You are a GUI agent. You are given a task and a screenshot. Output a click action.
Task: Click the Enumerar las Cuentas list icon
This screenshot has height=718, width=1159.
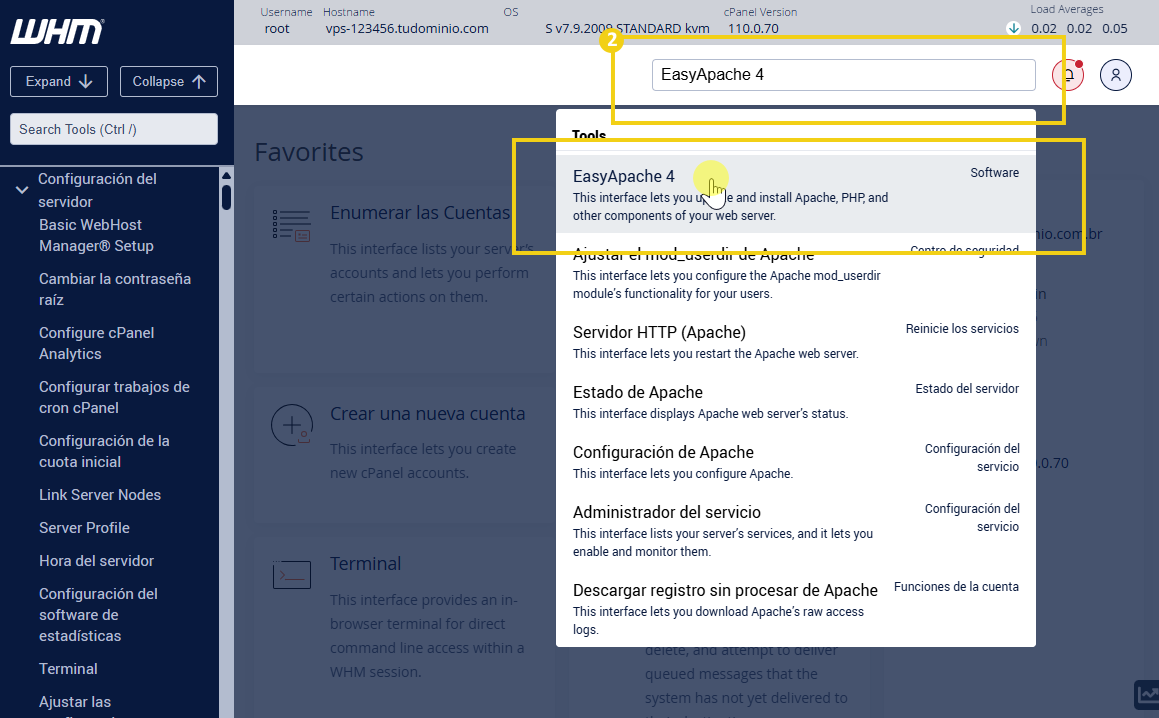291,225
